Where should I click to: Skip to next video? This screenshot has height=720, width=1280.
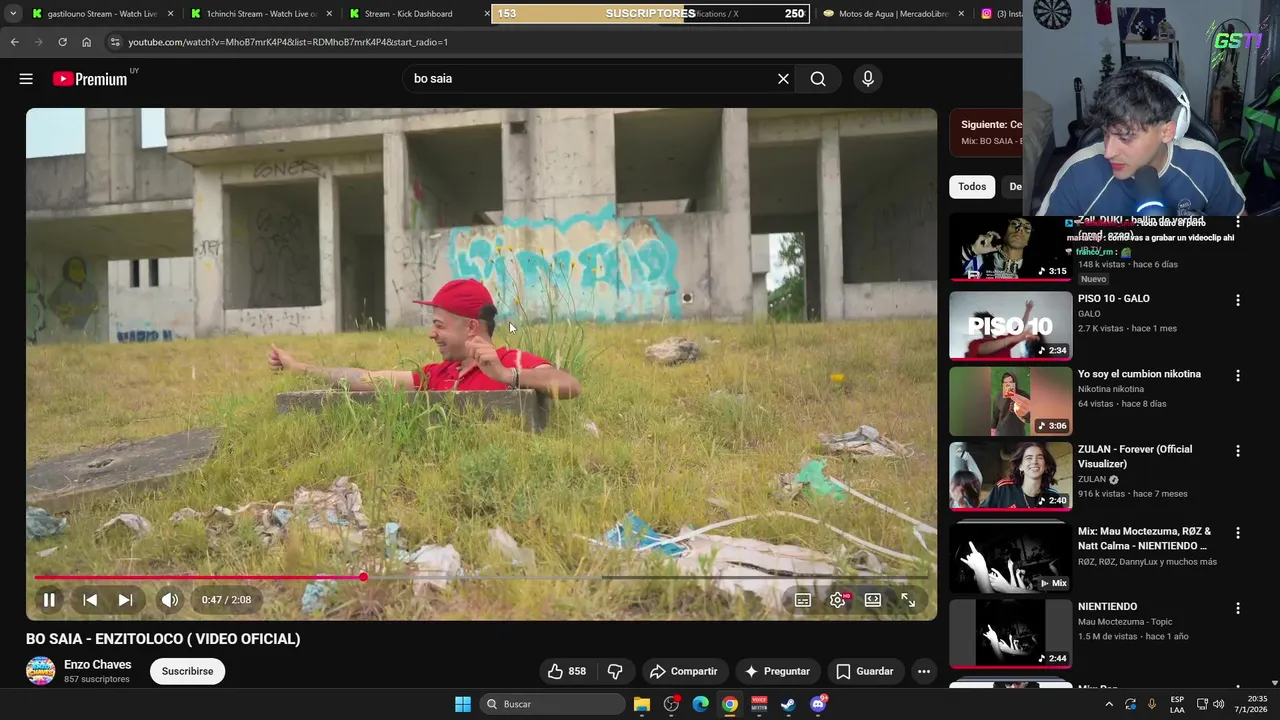(125, 600)
